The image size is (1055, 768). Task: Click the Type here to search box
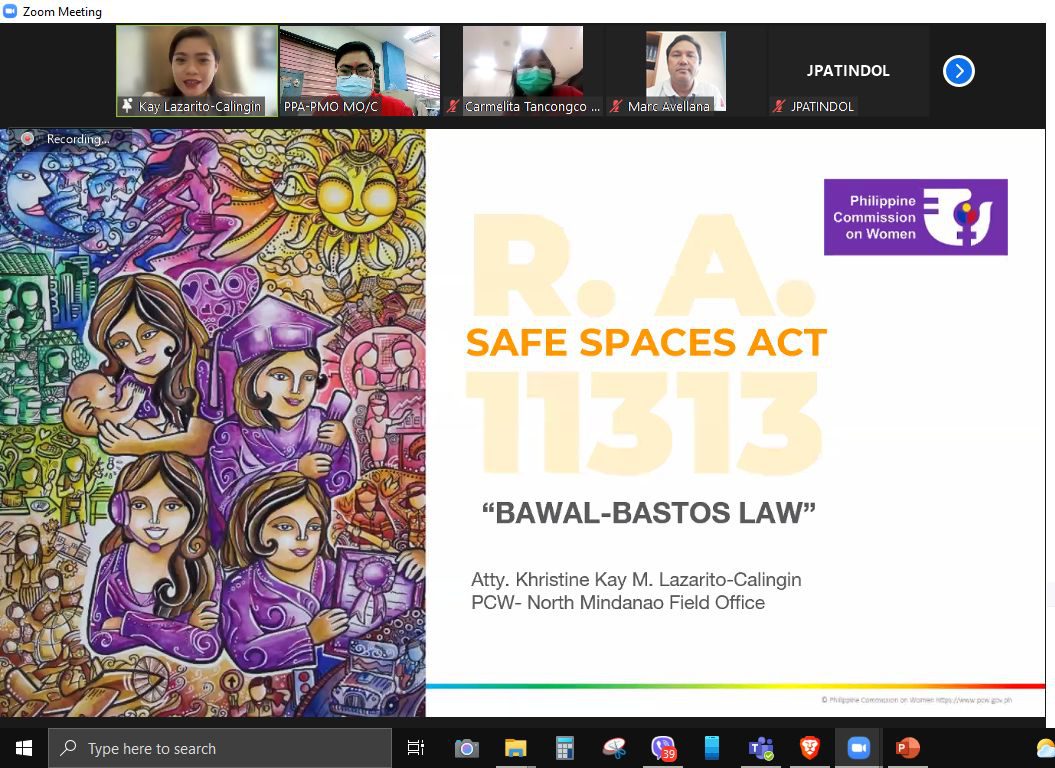(x=219, y=748)
